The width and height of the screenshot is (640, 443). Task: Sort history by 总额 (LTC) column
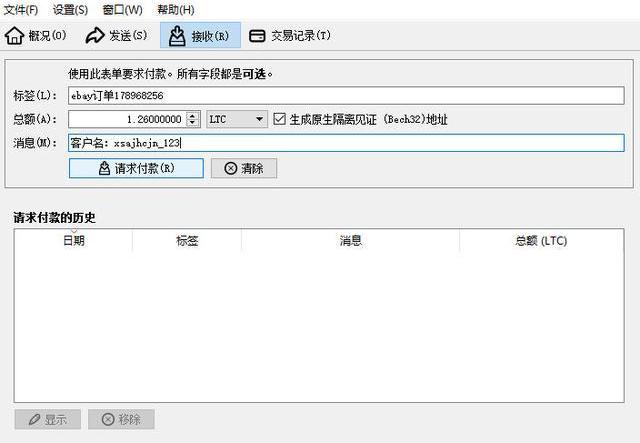541,240
